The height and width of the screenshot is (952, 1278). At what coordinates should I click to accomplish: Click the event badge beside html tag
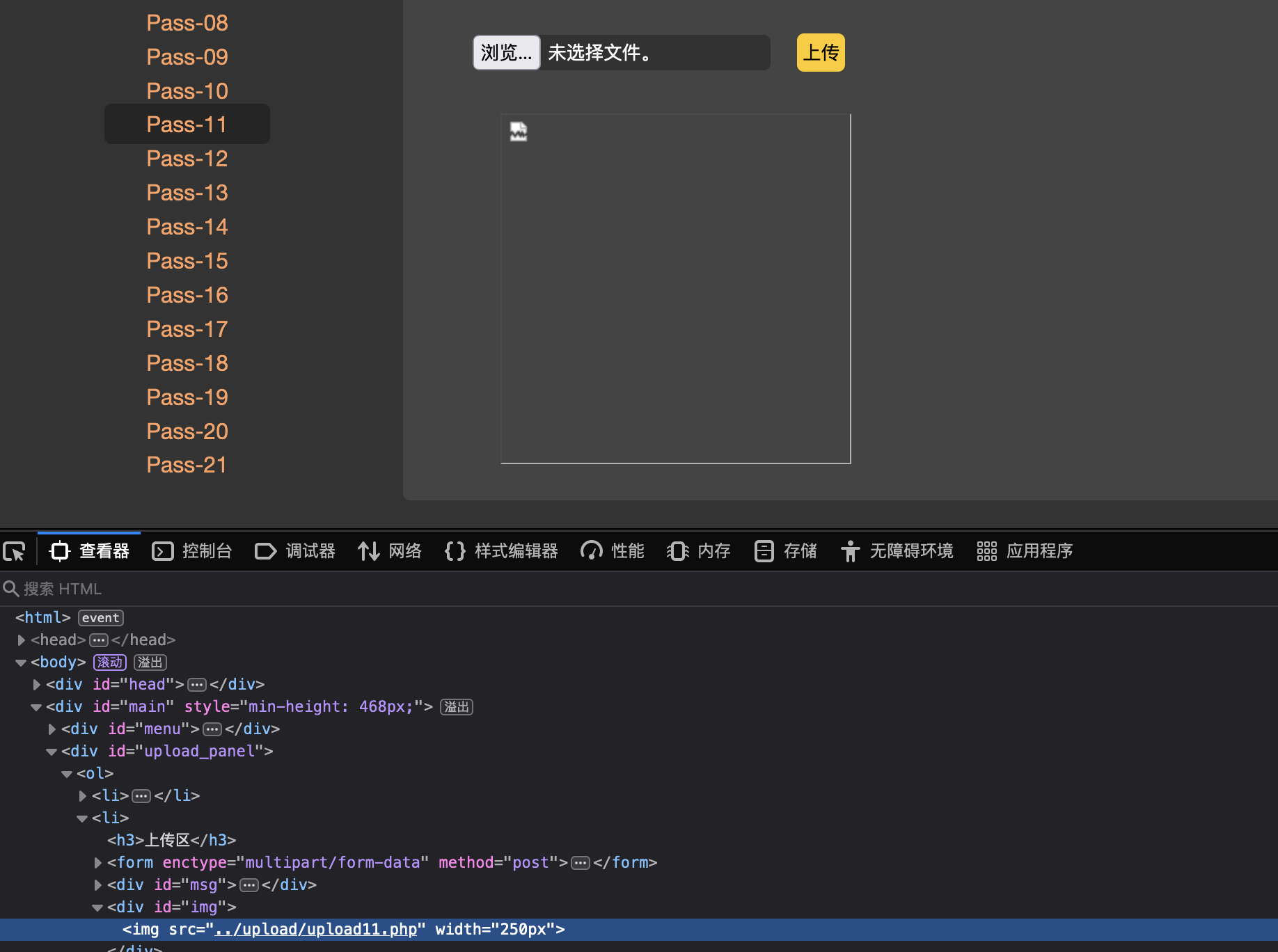101,618
